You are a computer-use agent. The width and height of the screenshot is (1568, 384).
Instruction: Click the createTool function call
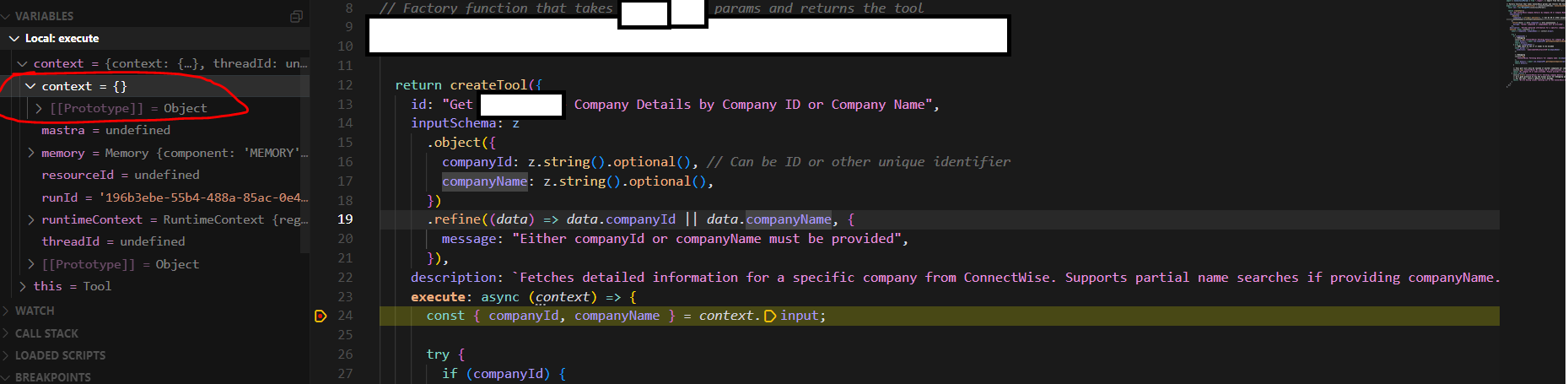488,85
